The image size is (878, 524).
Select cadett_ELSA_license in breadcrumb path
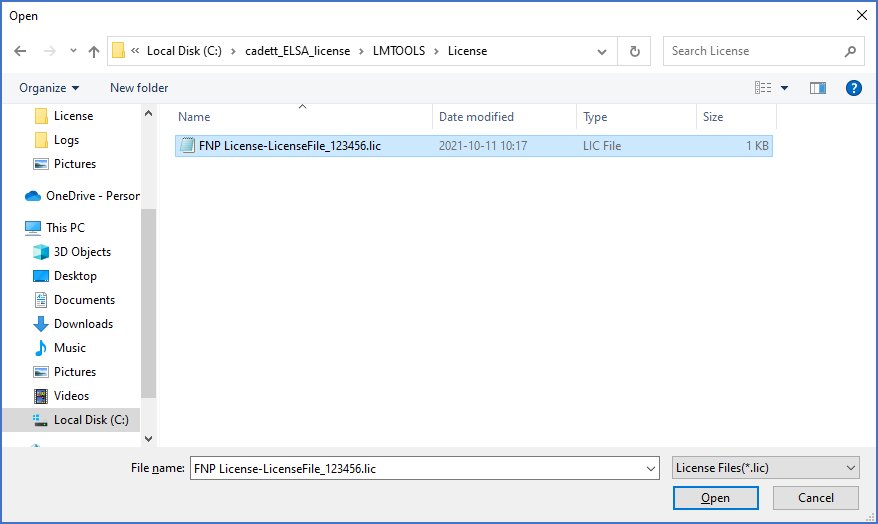pyautogui.click(x=297, y=51)
